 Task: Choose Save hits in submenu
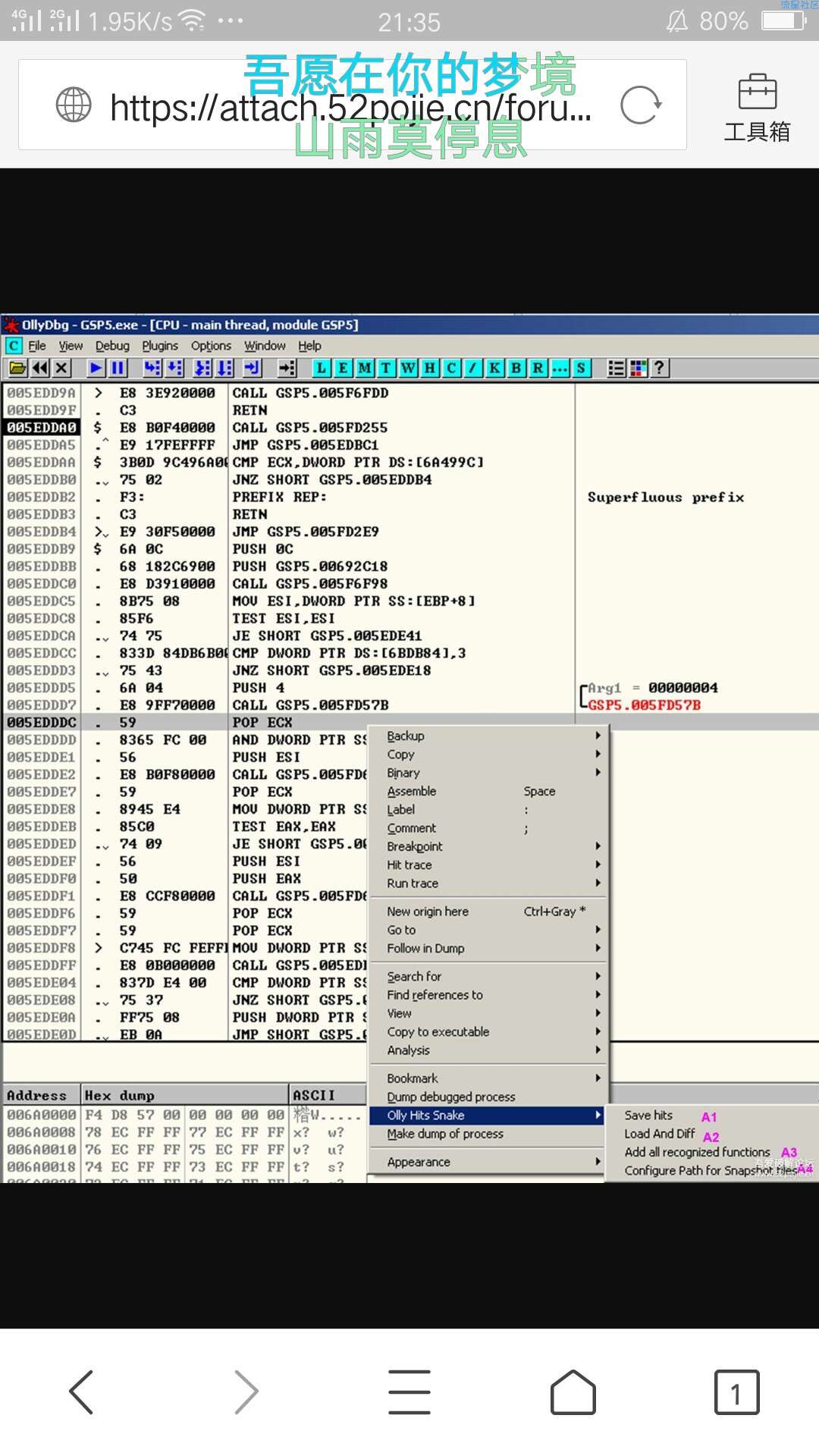[649, 1116]
